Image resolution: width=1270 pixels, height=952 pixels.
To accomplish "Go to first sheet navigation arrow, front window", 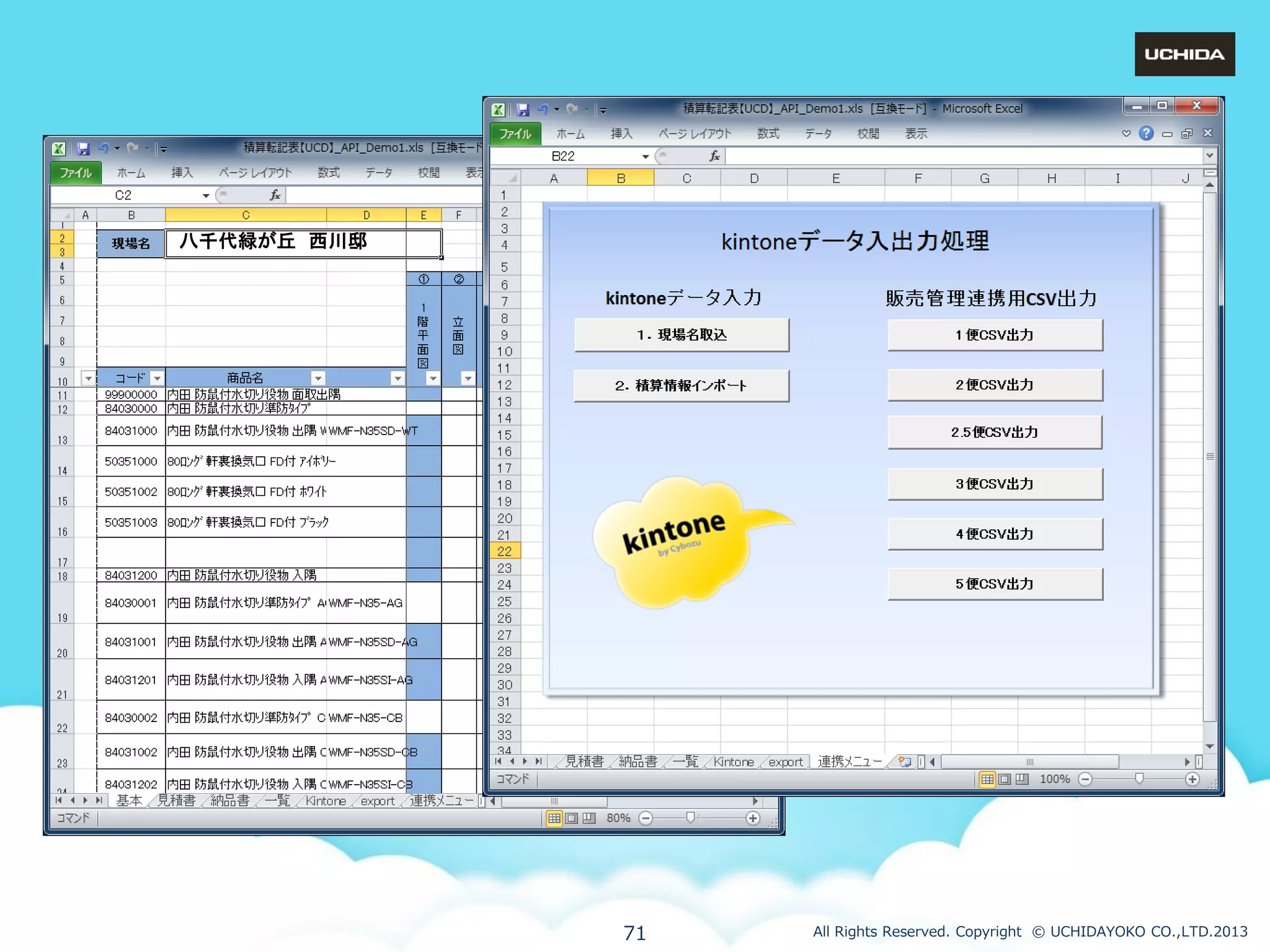I will pos(498,762).
